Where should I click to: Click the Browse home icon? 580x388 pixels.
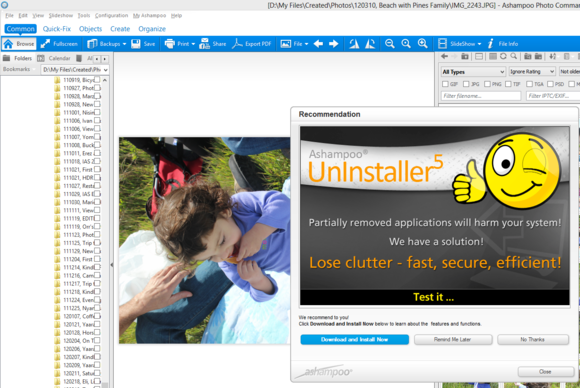point(8,44)
